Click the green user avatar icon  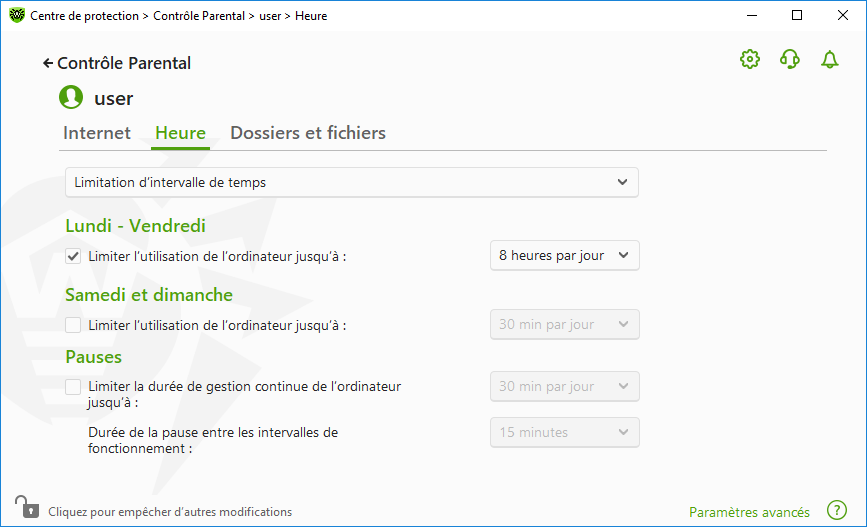coord(71,97)
